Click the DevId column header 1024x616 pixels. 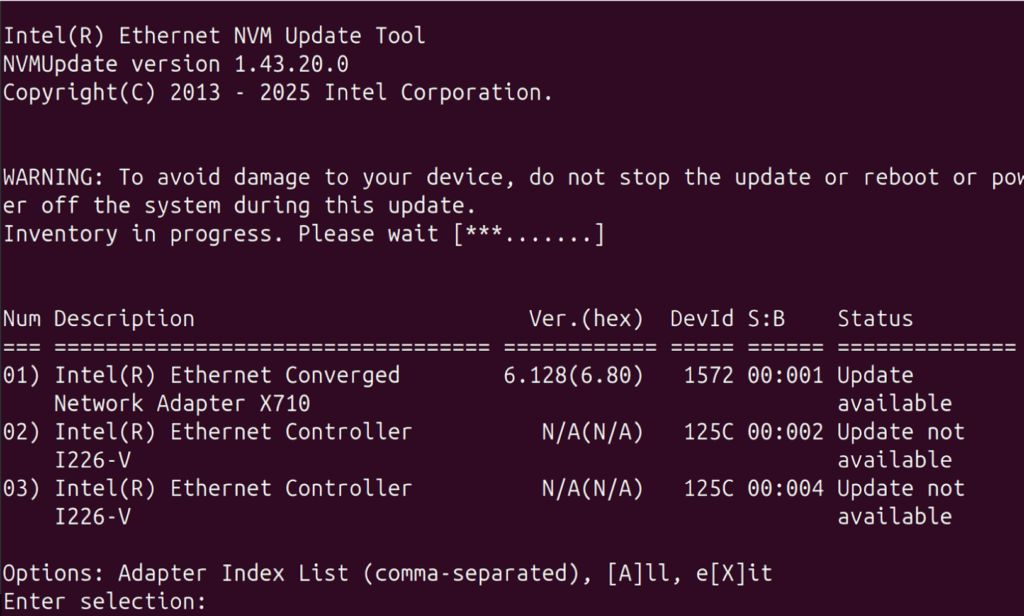(702, 319)
